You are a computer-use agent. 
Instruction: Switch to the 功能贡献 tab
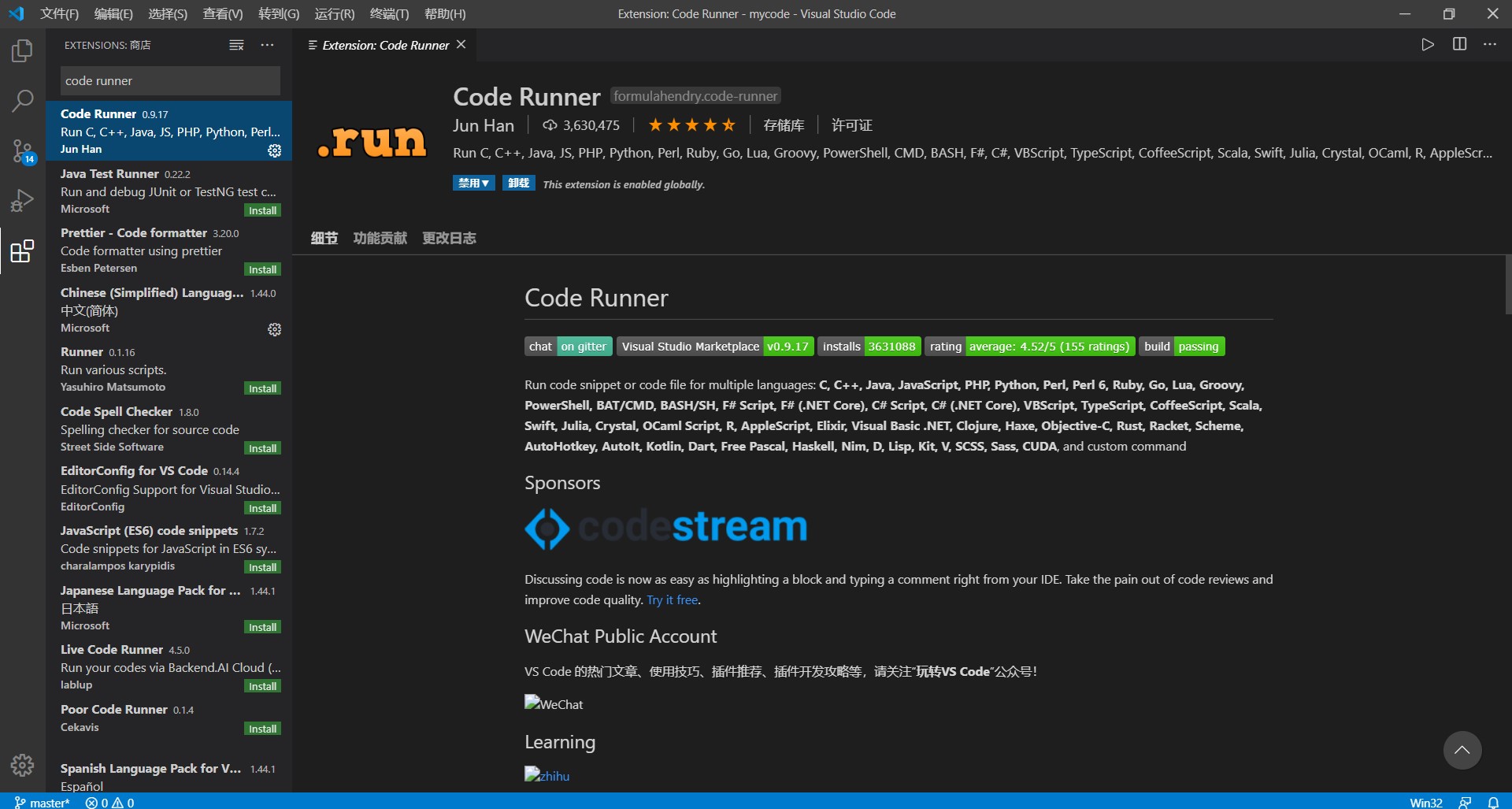click(x=380, y=238)
